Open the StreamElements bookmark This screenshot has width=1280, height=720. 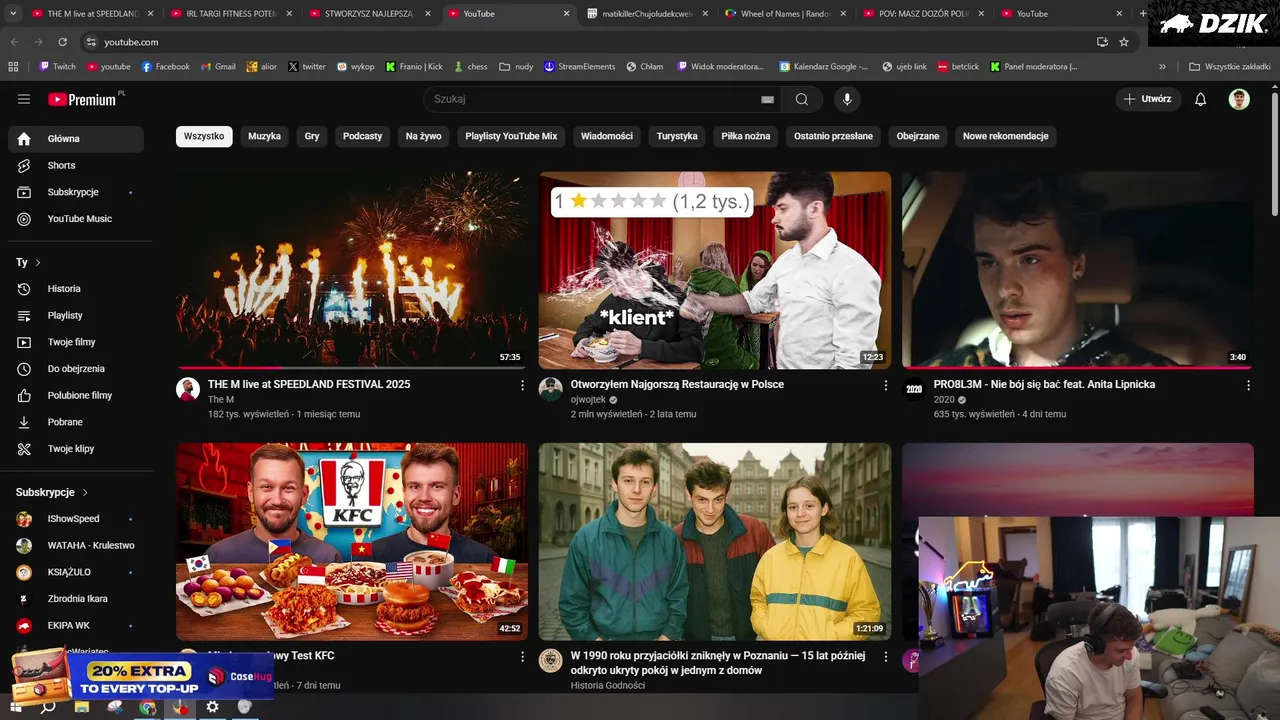[x=580, y=67]
